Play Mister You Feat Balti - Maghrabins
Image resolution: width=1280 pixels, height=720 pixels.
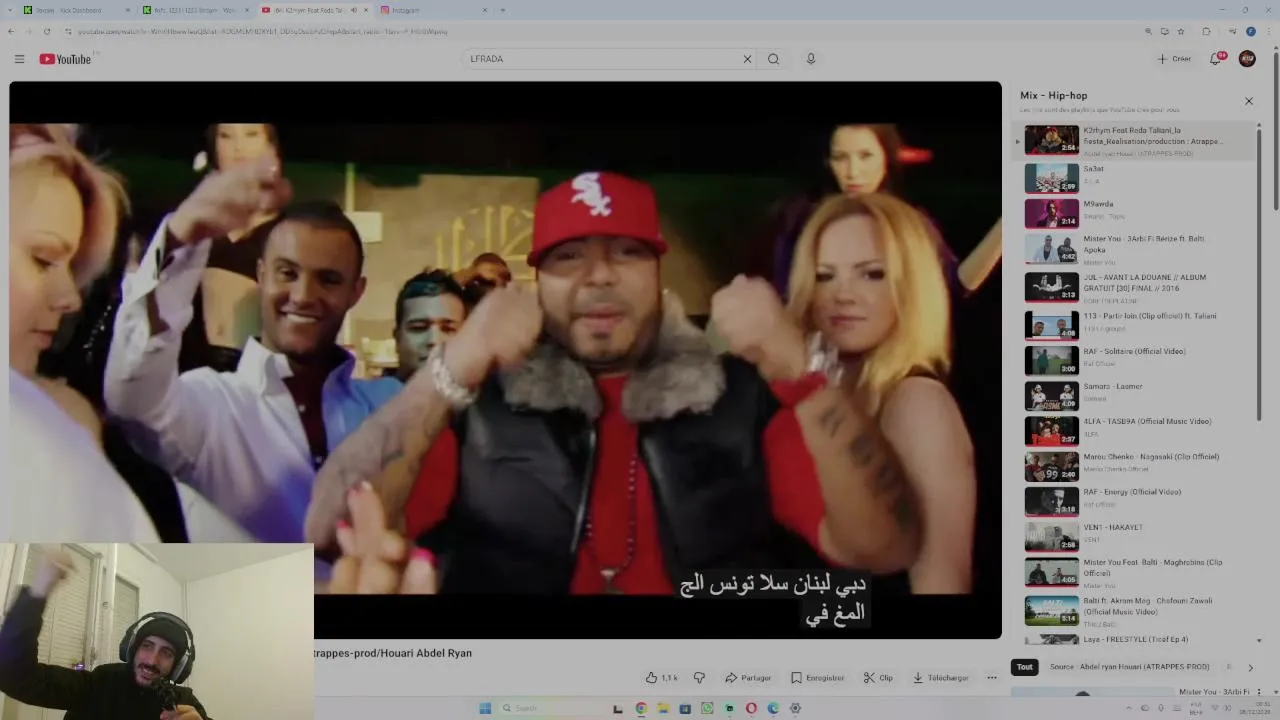pos(1134,572)
